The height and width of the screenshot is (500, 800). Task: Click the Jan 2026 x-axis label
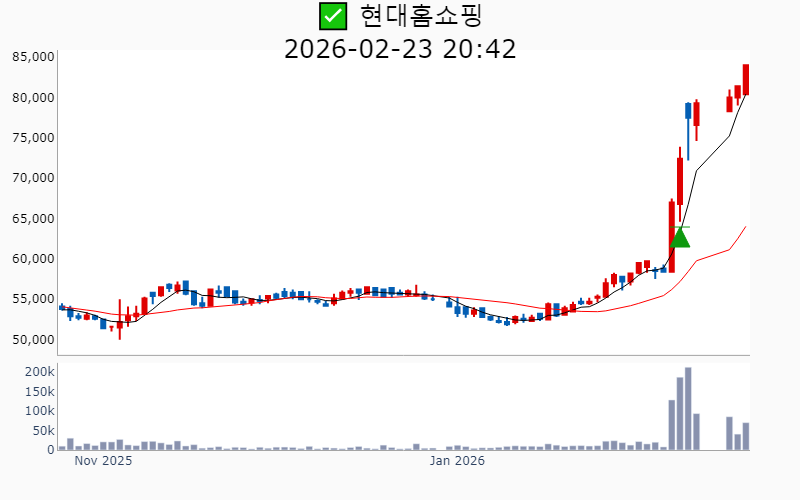457,461
